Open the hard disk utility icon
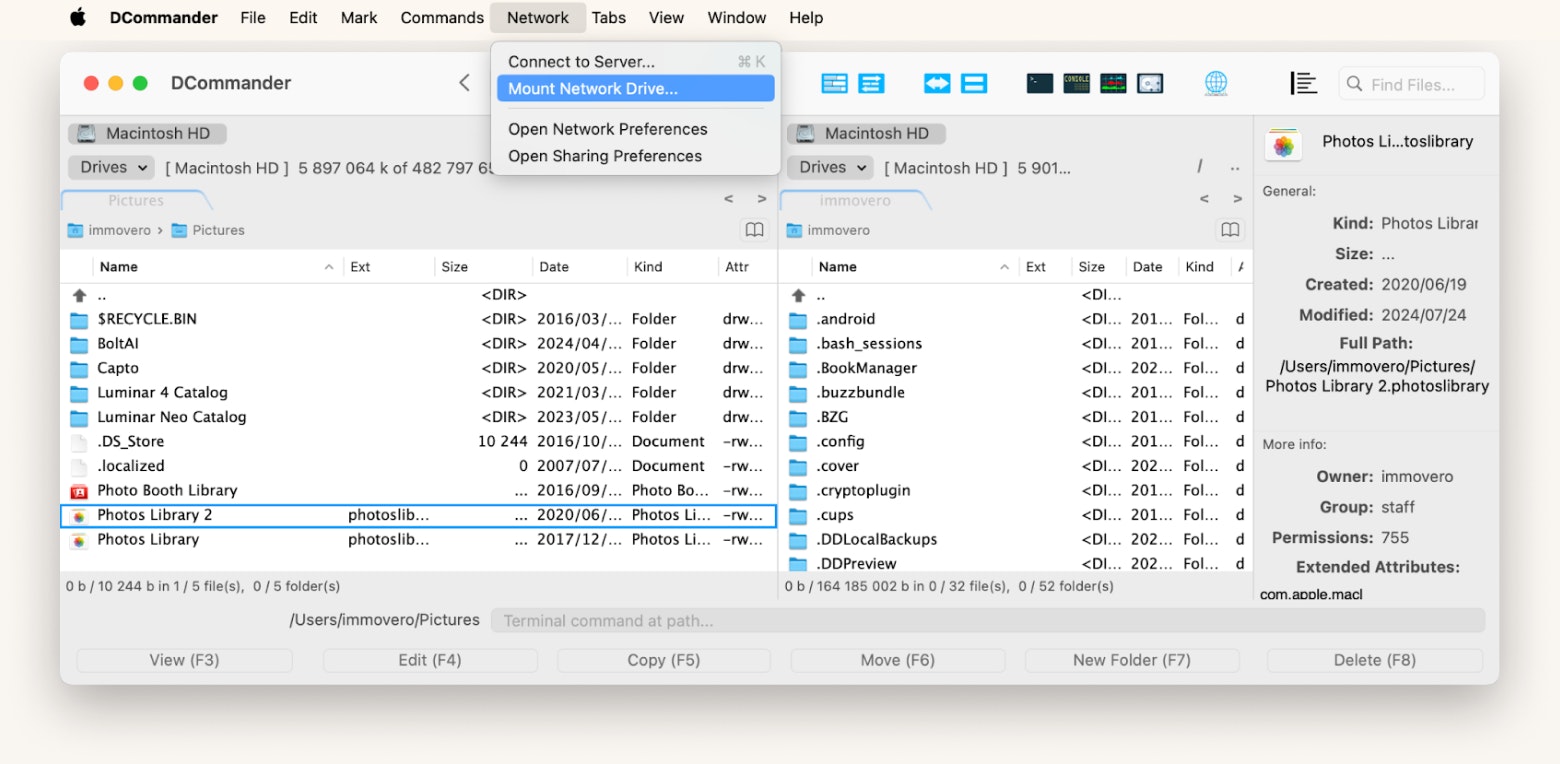 [1150, 84]
